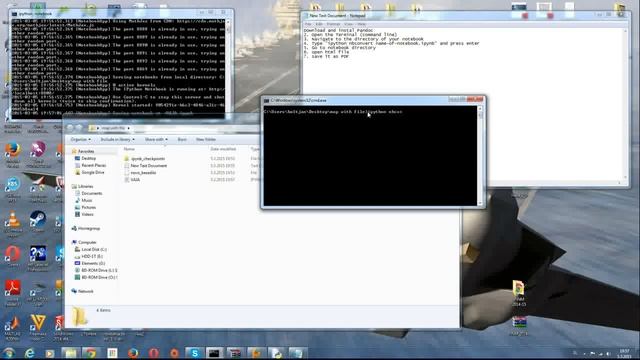The image size is (640, 360).
Task: Open HDD-1T (E:) drive in navigation pane
Action: [92, 256]
